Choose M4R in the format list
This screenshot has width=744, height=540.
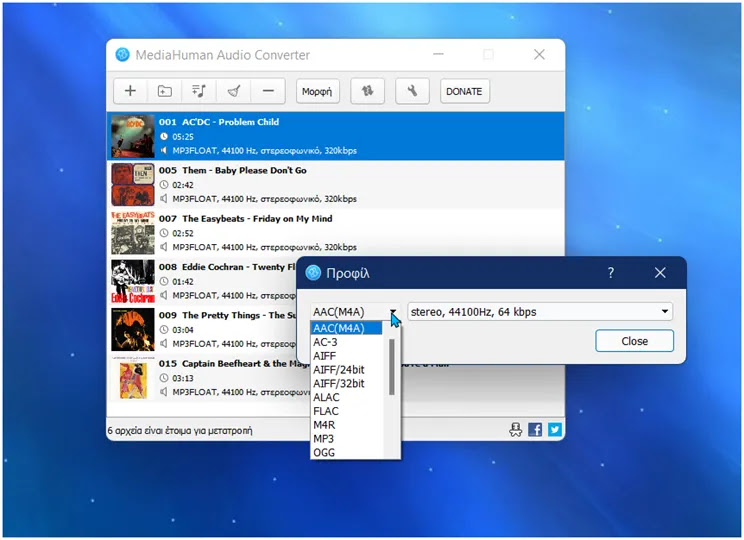point(346,425)
